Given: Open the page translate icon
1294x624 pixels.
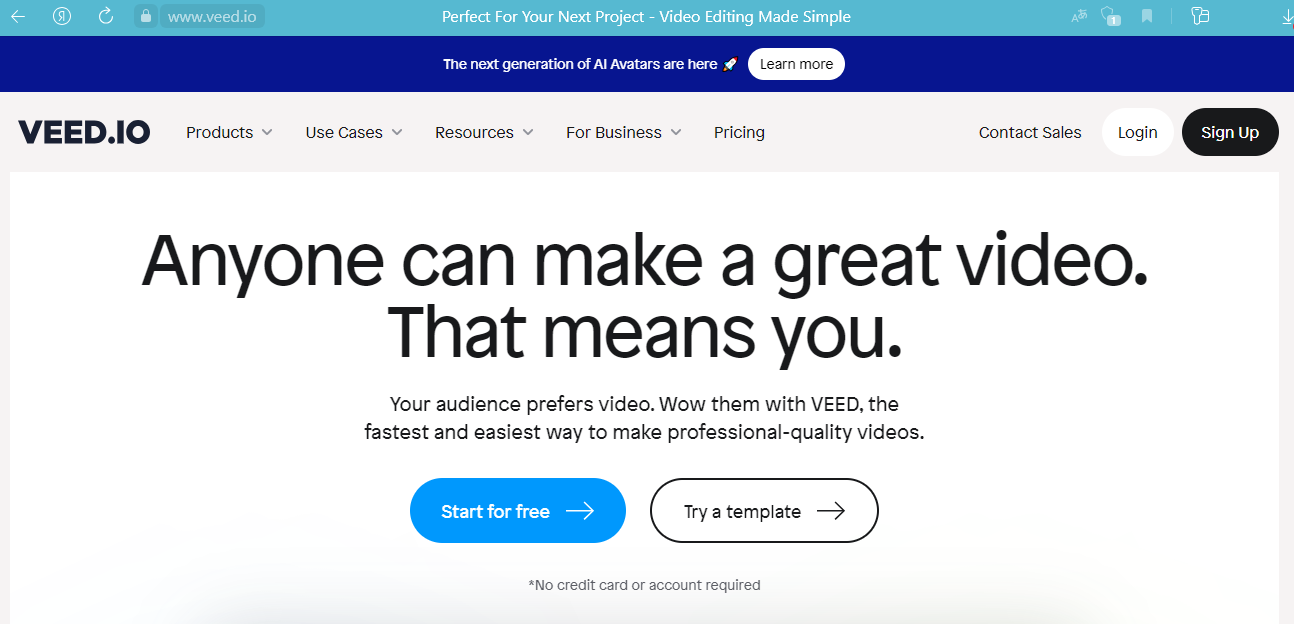Looking at the screenshot, I should [1079, 16].
